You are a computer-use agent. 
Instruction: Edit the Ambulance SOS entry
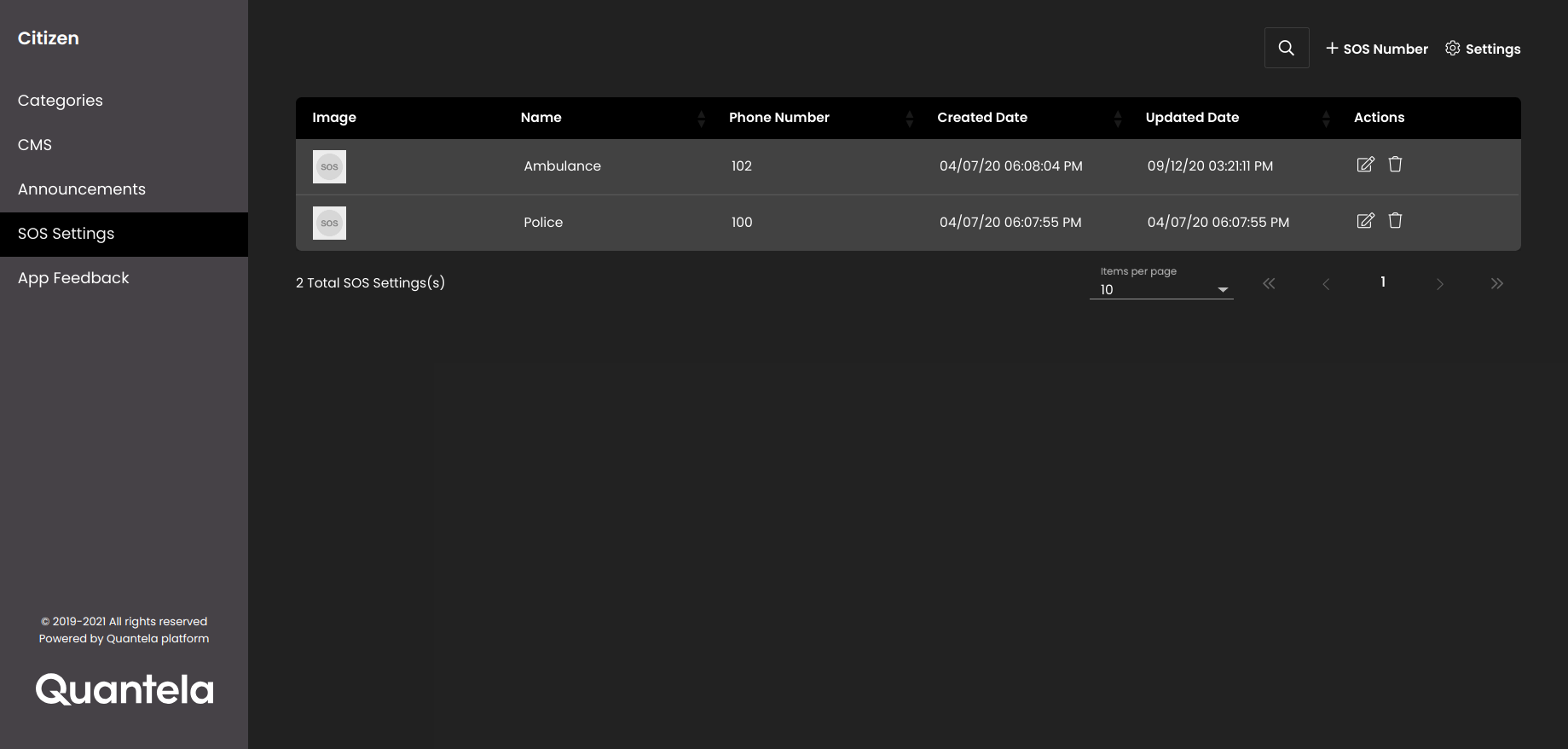click(1365, 165)
